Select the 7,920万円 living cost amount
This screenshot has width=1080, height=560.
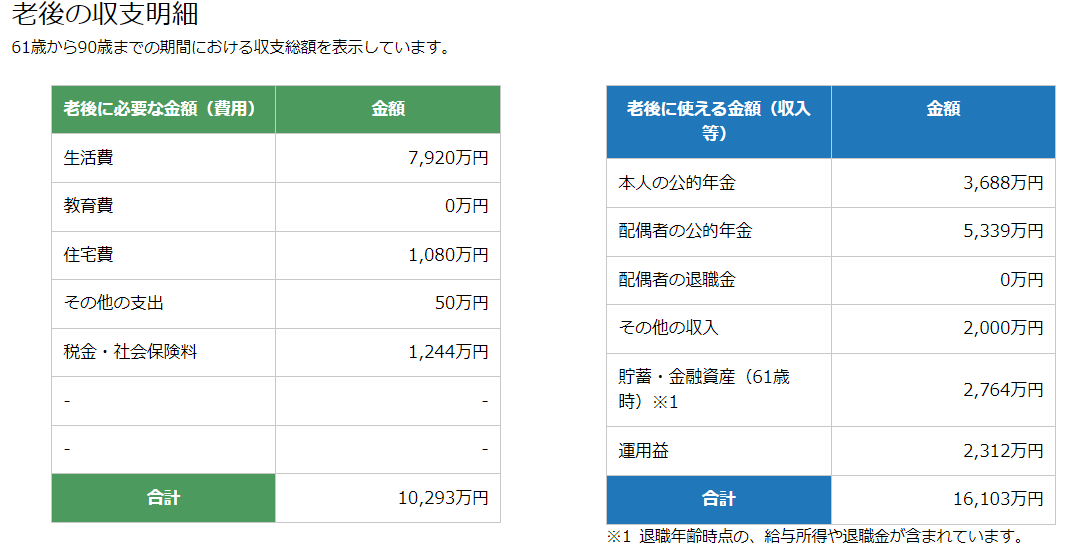coord(448,158)
